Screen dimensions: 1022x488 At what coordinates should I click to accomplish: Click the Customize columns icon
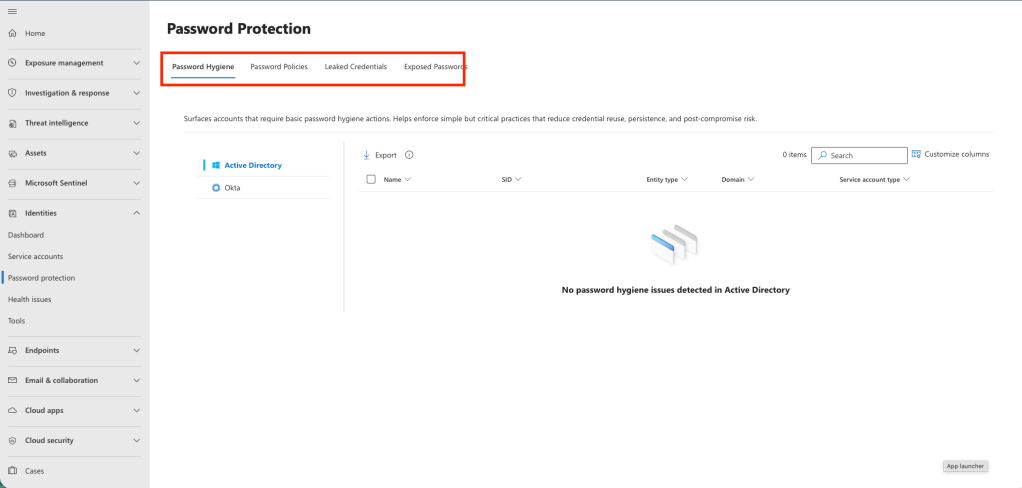(916, 154)
